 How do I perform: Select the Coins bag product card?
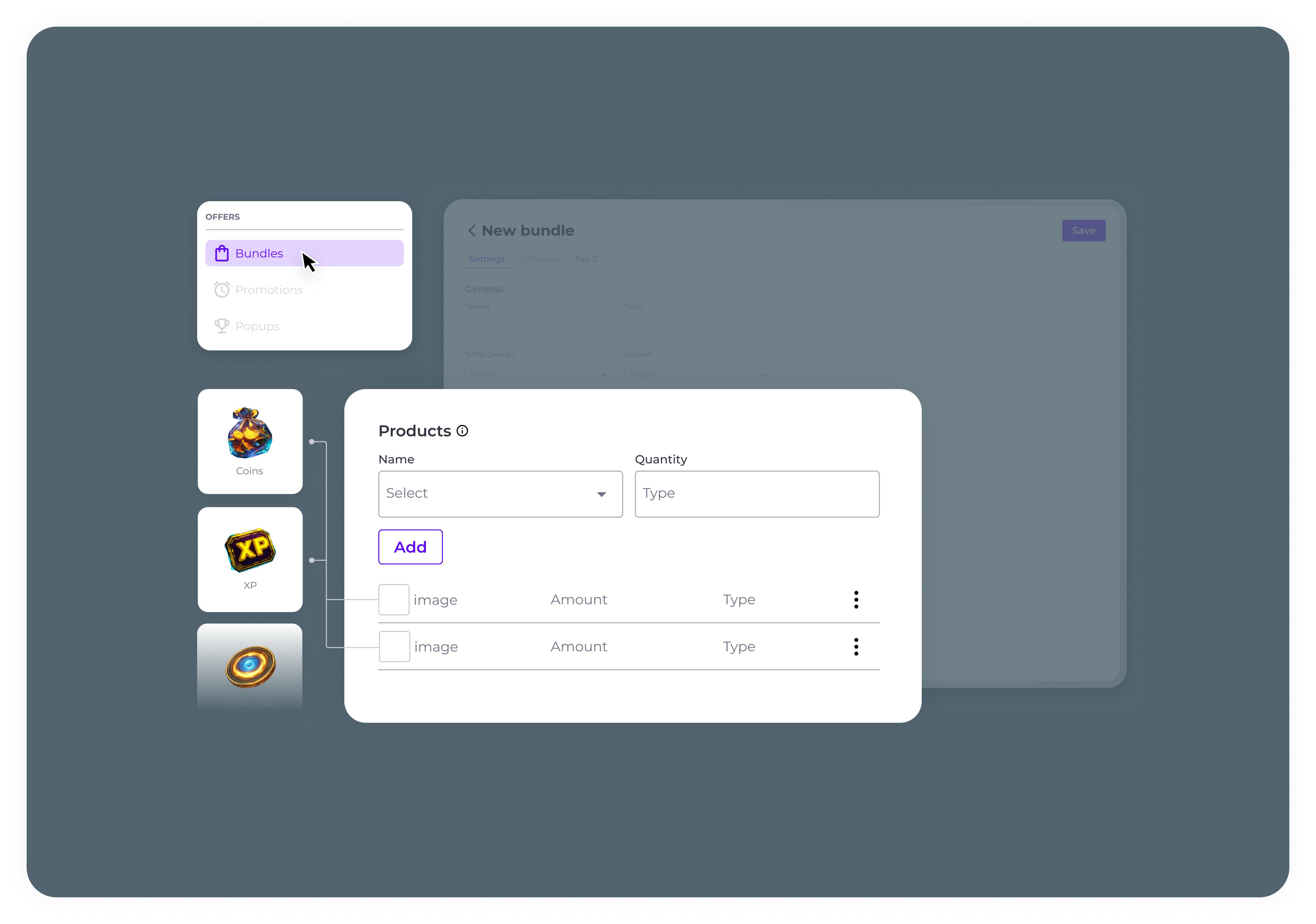(x=250, y=441)
